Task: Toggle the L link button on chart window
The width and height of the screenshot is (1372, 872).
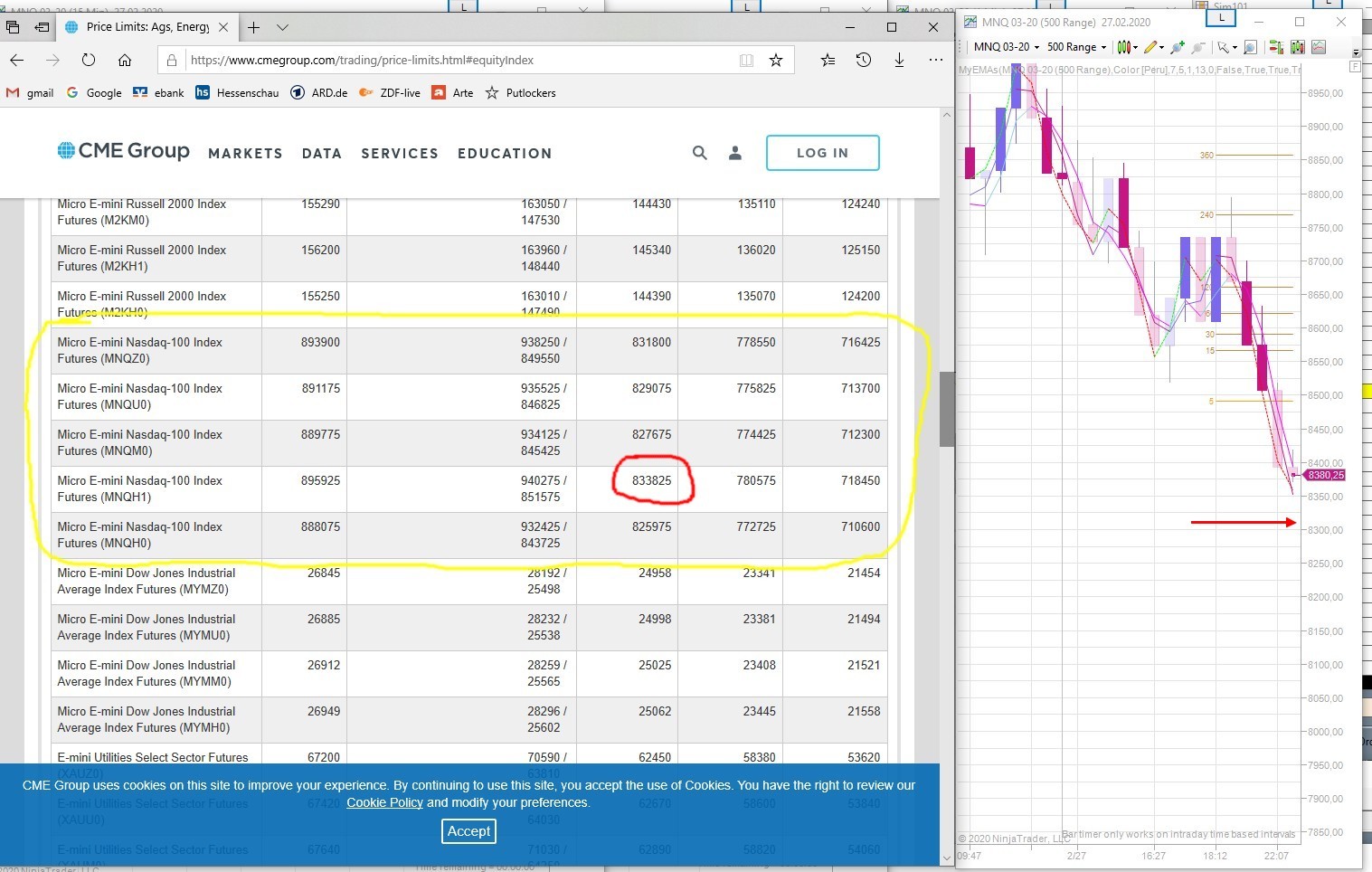Action: click(x=1222, y=17)
